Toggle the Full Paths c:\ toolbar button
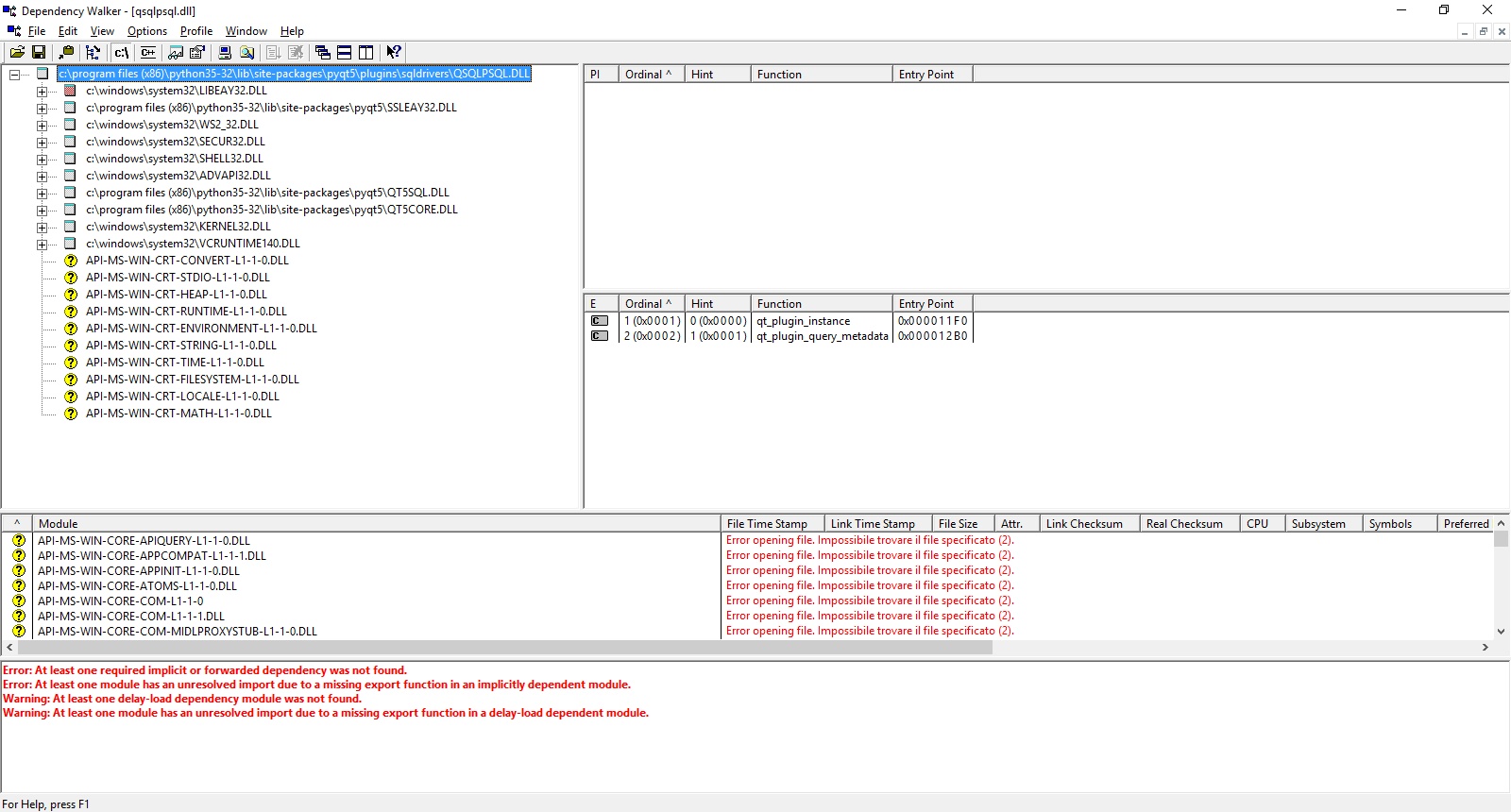 [x=121, y=53]
